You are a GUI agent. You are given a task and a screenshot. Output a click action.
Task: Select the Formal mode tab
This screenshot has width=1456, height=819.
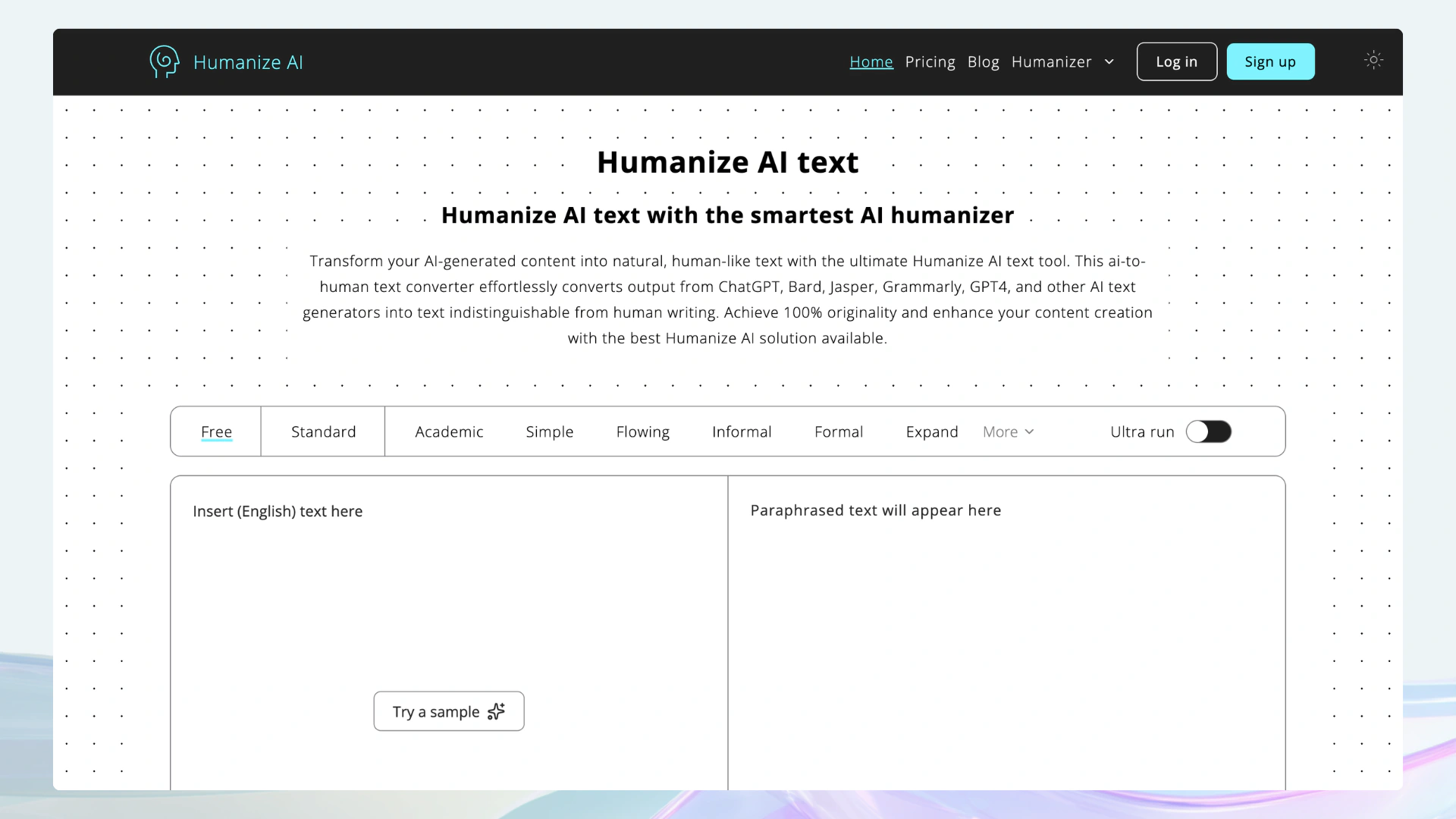coord(839,431)
